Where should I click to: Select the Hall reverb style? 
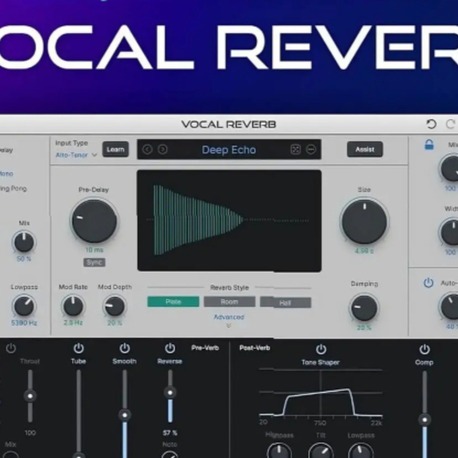tap(286, 302)
